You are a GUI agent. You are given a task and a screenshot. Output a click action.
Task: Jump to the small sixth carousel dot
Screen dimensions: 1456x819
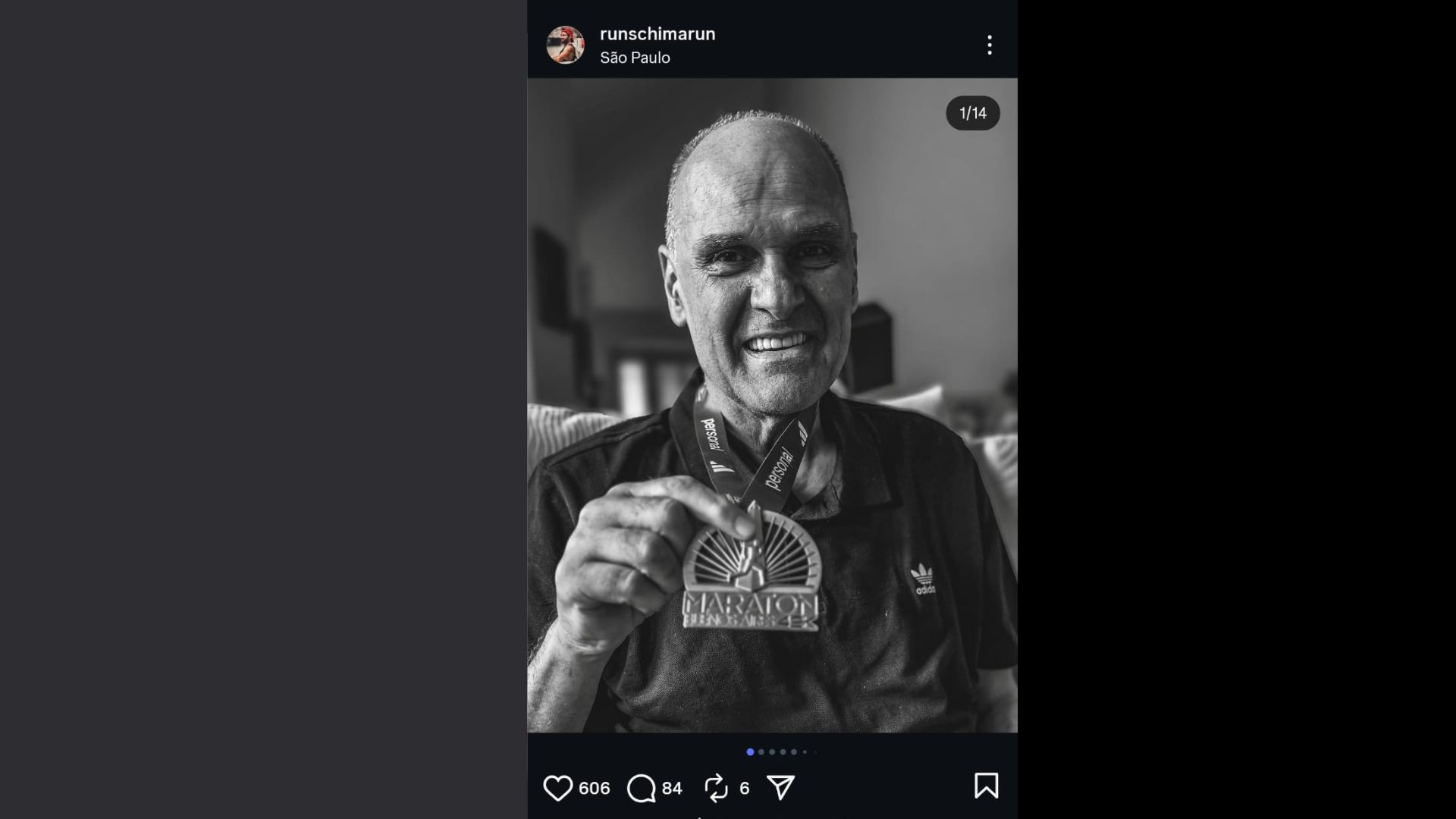coord(805,752)
